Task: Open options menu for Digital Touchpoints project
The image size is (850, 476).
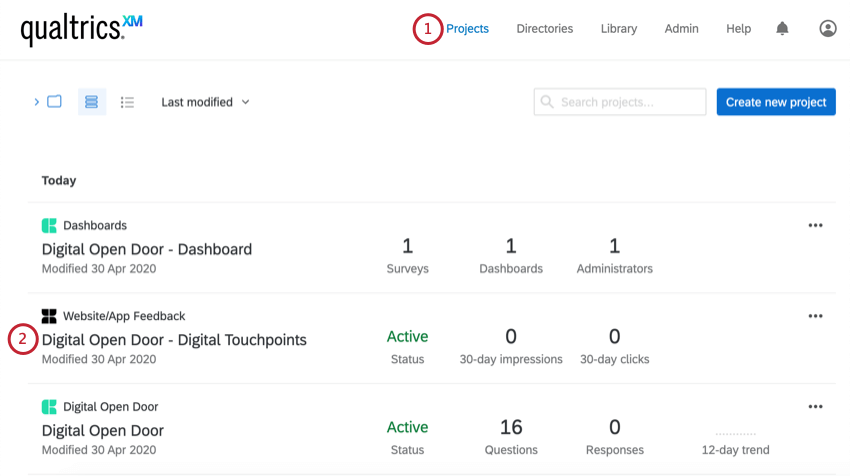Action: point(815,316)
